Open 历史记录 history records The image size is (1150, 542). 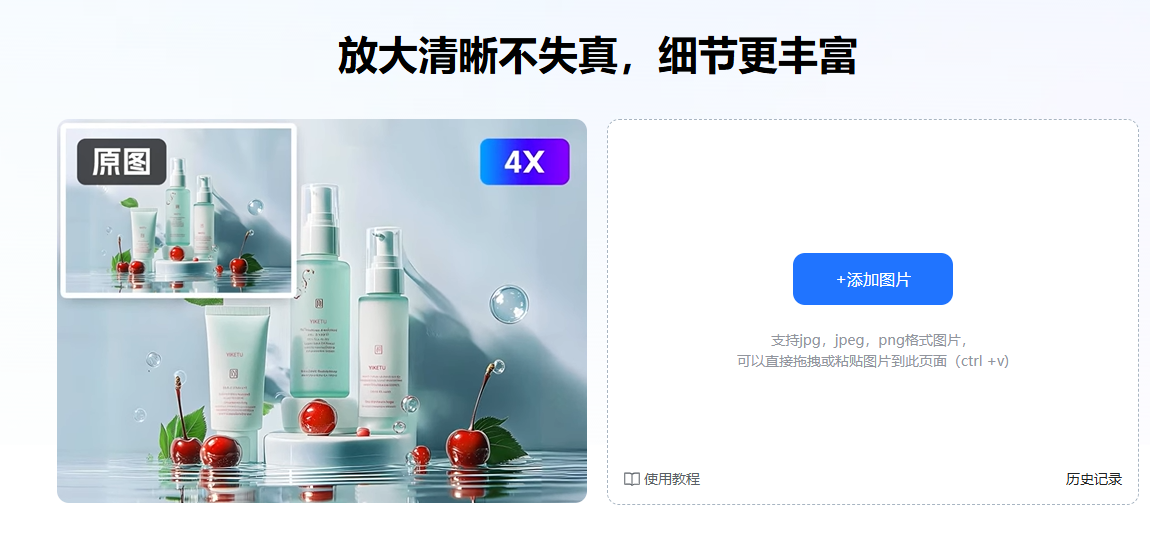(1094, 479)
